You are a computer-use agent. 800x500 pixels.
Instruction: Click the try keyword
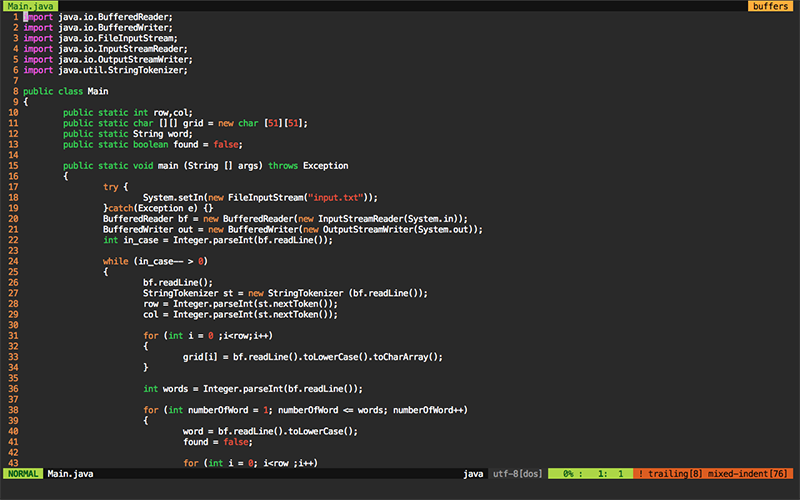110,187
